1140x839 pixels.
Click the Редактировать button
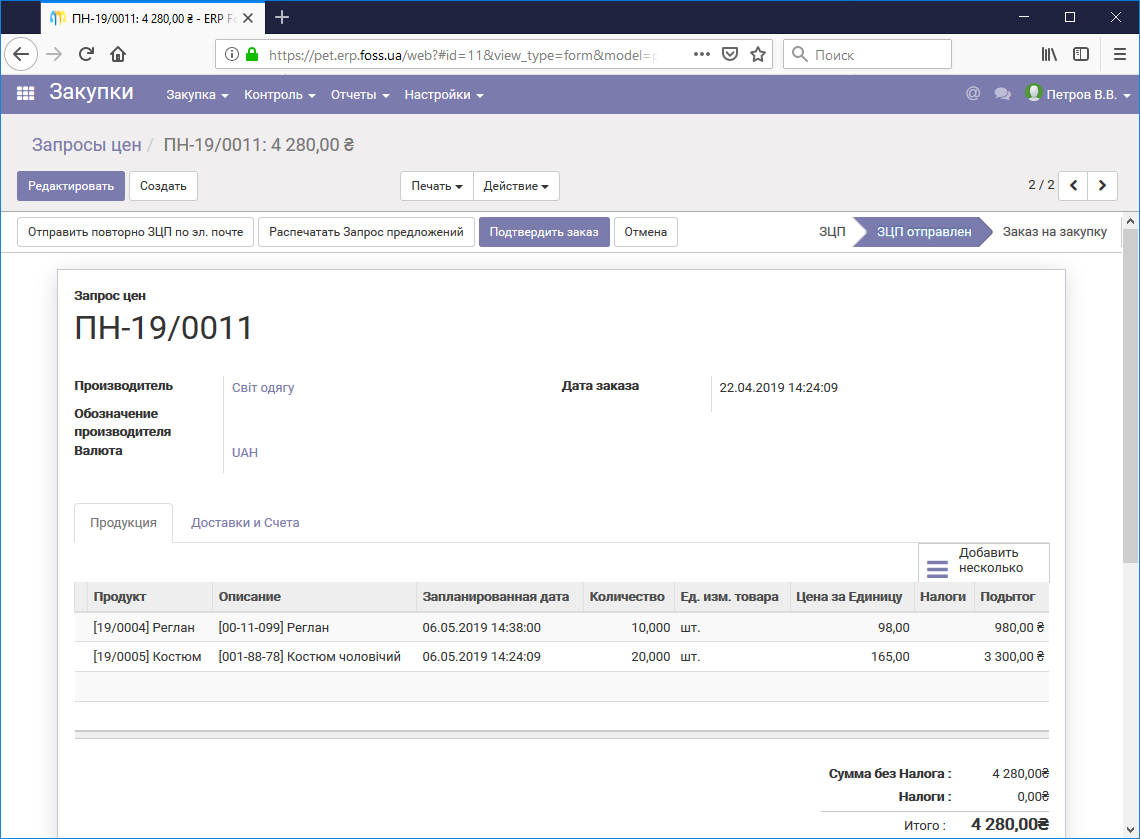(71, 186)
